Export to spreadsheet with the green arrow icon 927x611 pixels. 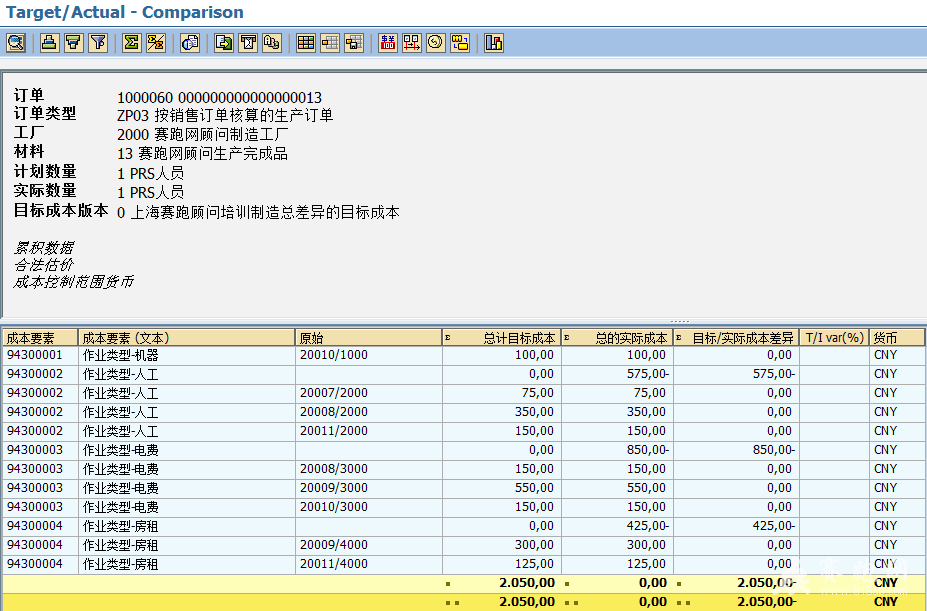pyautogui.click(x=224, y=43)
